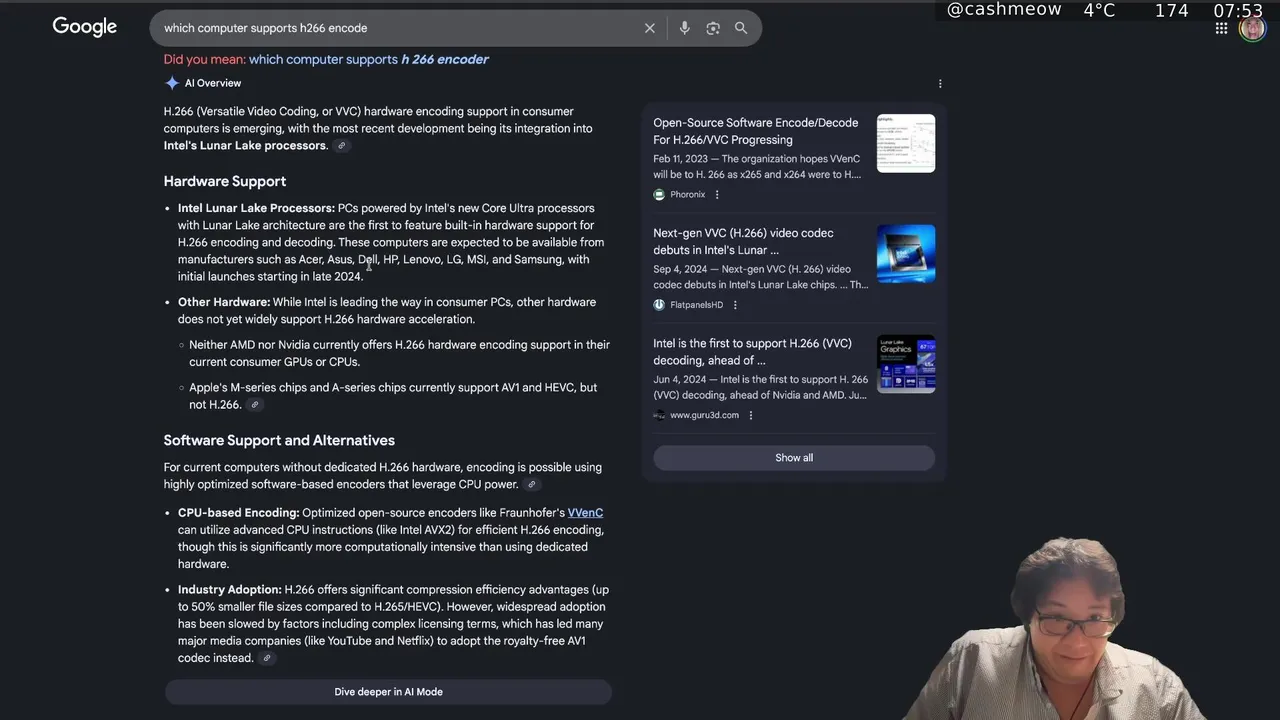Open AI Overview three-dot options menu
Screen dimensions: 1280x720
(940, 84)
